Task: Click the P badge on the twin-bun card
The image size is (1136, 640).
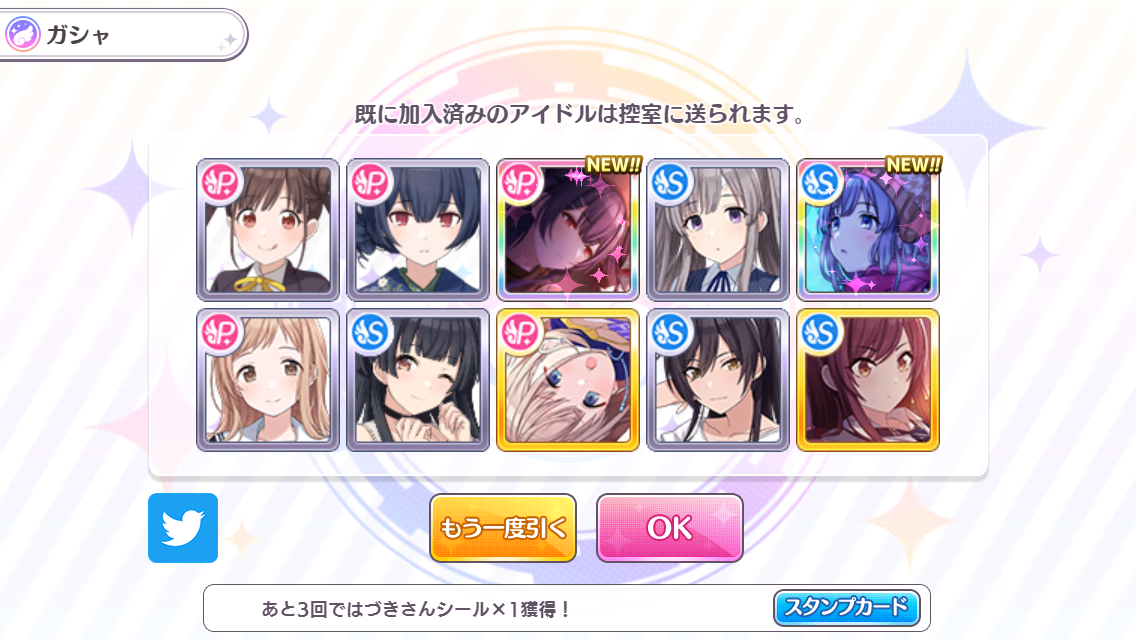Action: 221,183
